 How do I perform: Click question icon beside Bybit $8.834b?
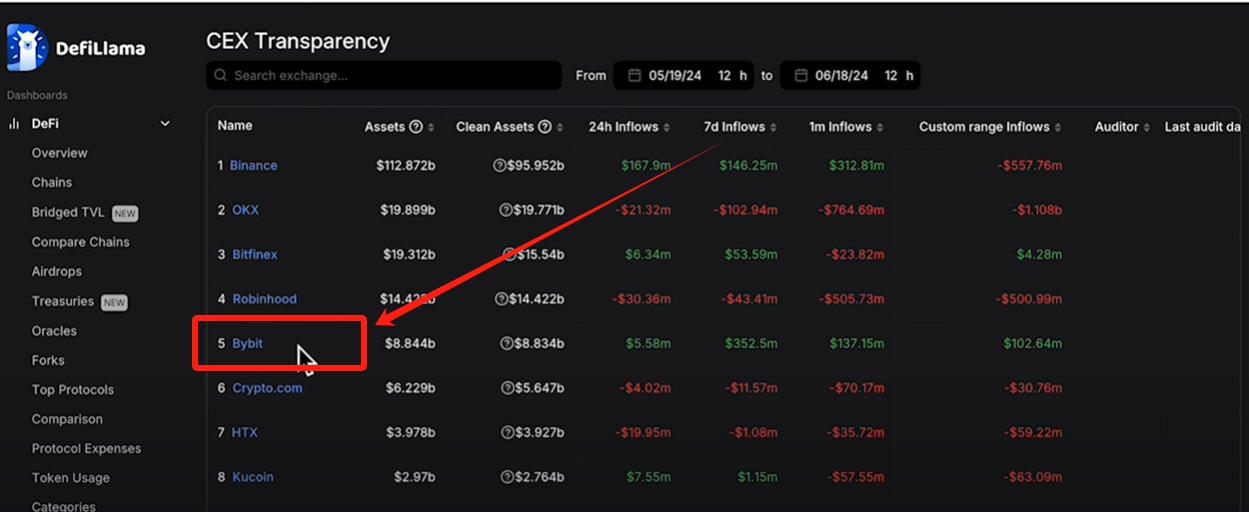point(506,344)
